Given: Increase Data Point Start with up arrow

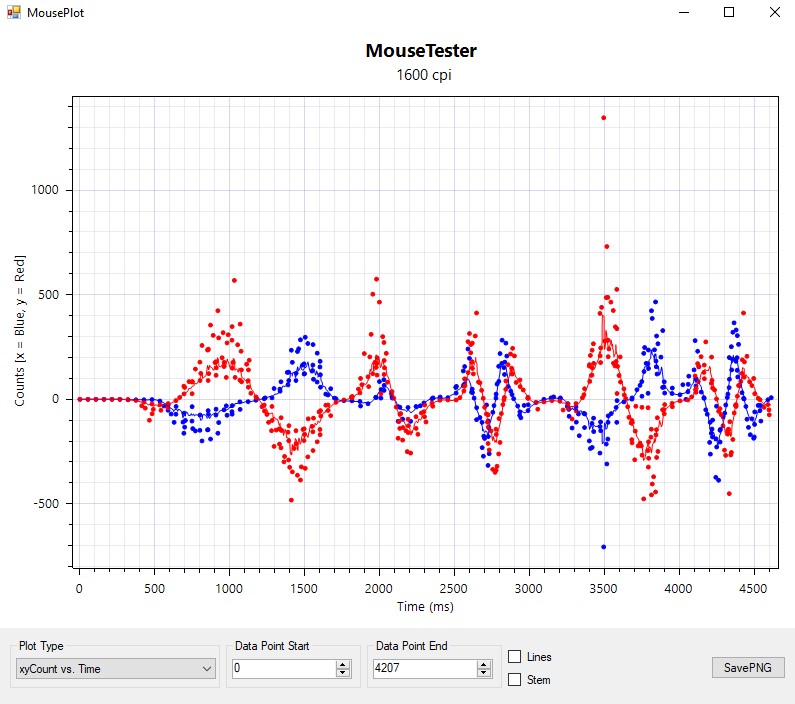Looking at the screenshot, I should 343,664.
